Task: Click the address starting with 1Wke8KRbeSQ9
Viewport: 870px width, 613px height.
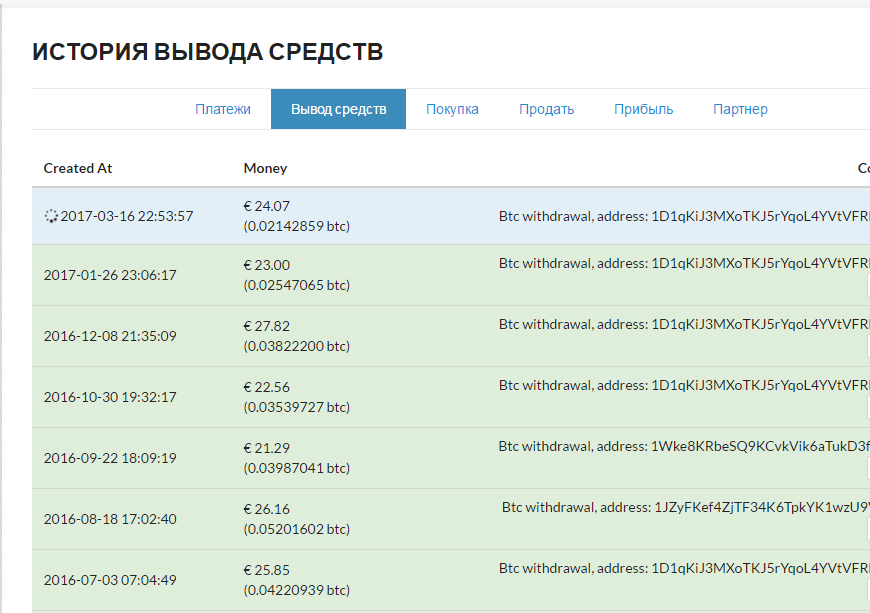Action: click(x=760, y=447)
